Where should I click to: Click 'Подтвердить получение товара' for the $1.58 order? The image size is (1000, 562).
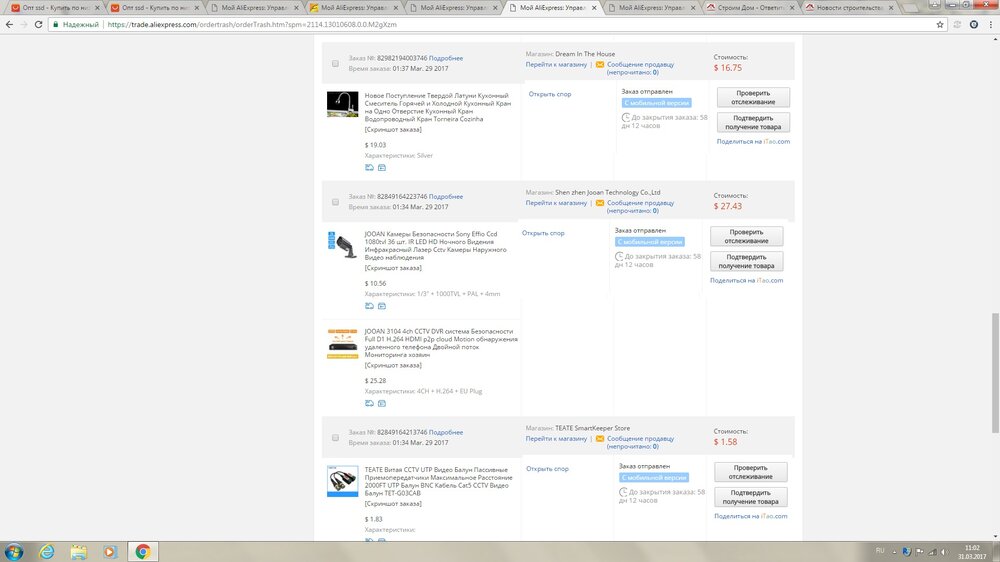[x=751, y=497]
